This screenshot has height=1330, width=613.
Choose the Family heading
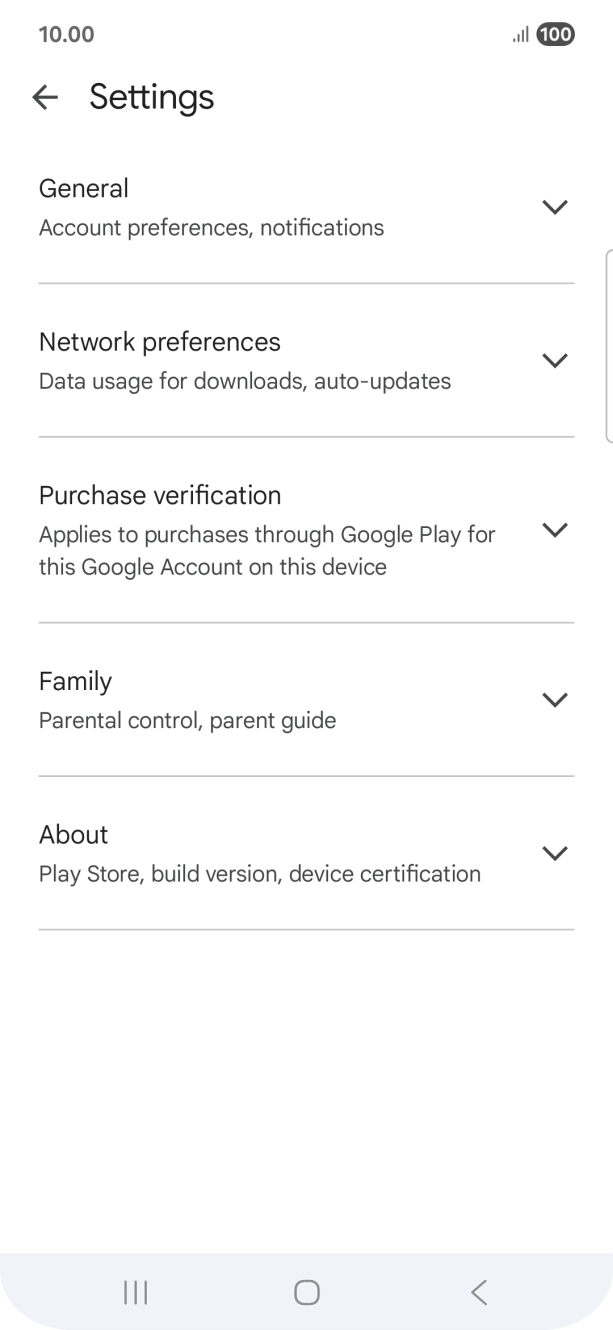(x=75, y=681)
